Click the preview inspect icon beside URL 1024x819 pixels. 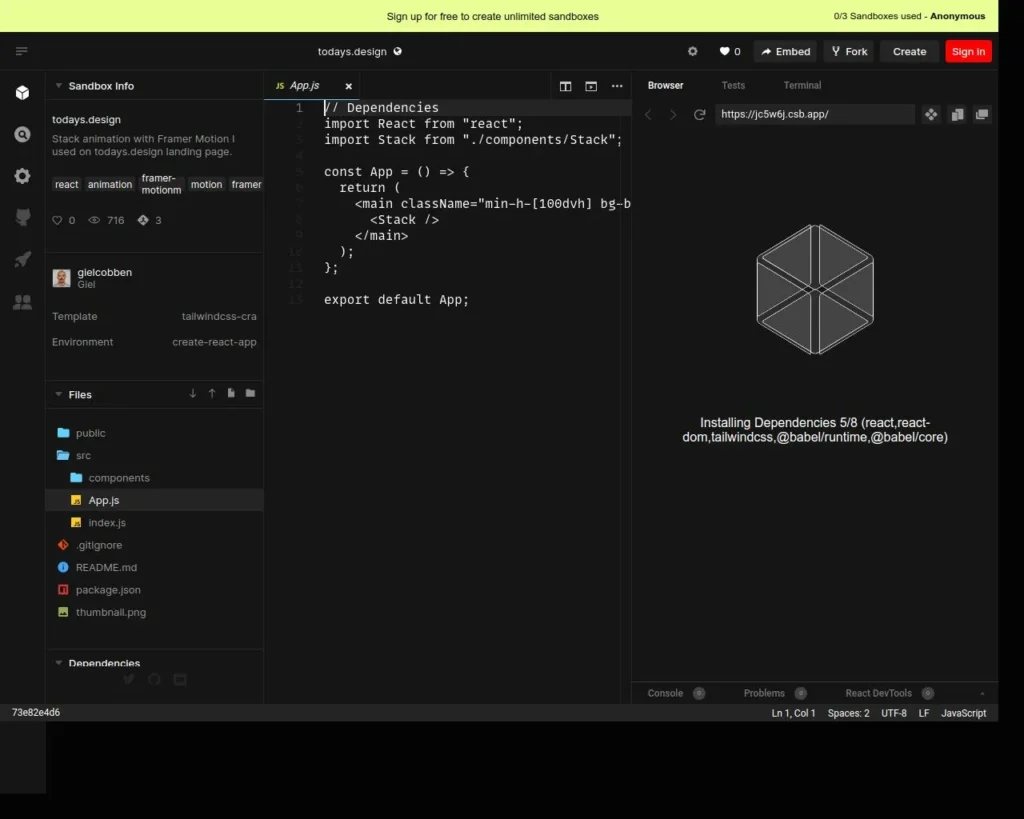(x=931, y=115)
